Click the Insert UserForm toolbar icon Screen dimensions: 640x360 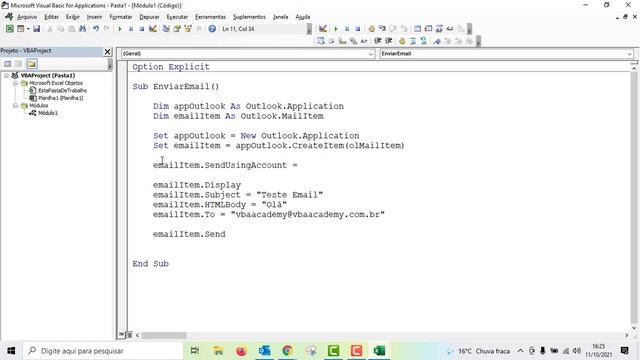pos(20,29)
